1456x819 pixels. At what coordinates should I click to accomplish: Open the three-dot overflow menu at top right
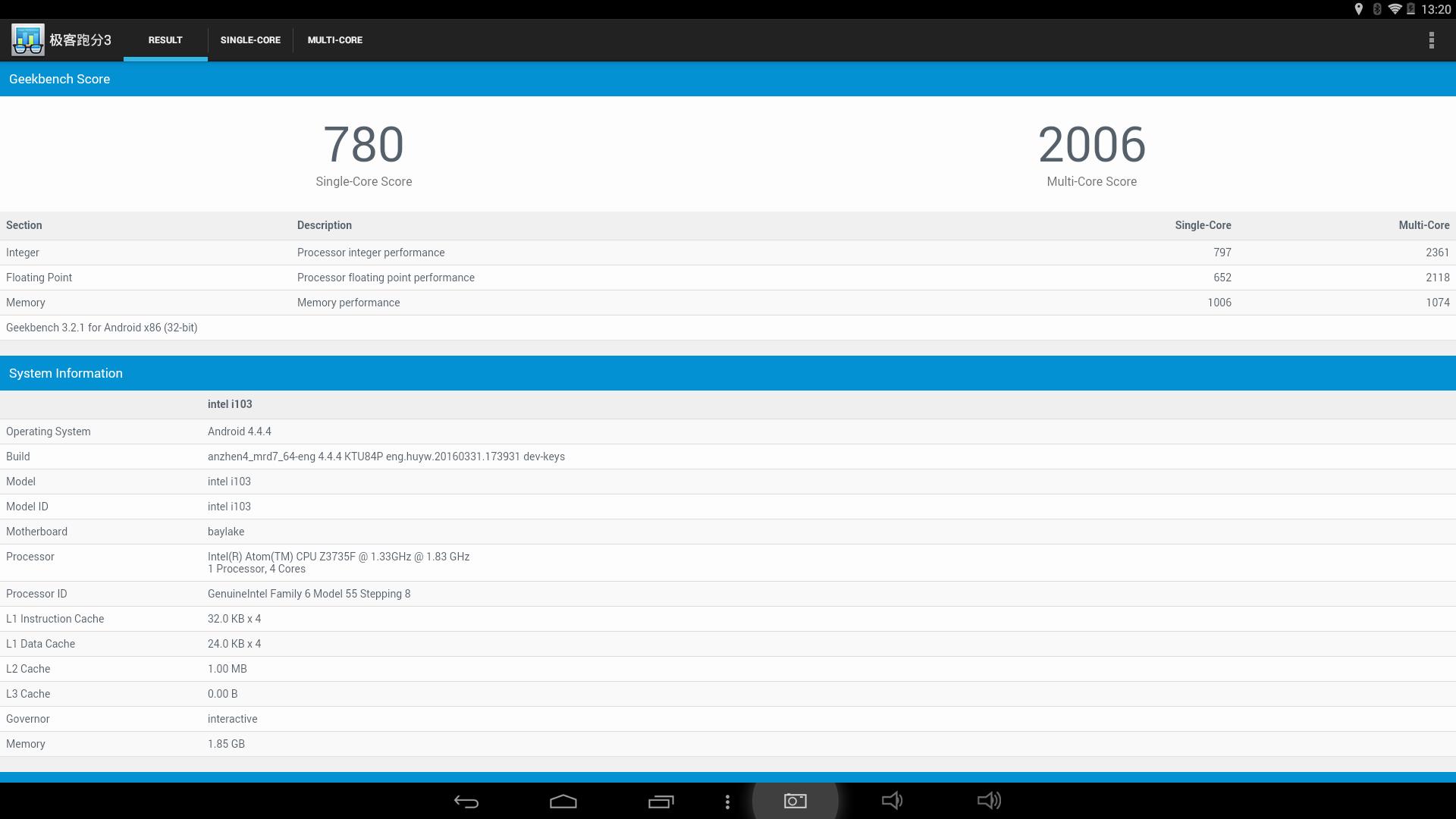[1431, 40]
